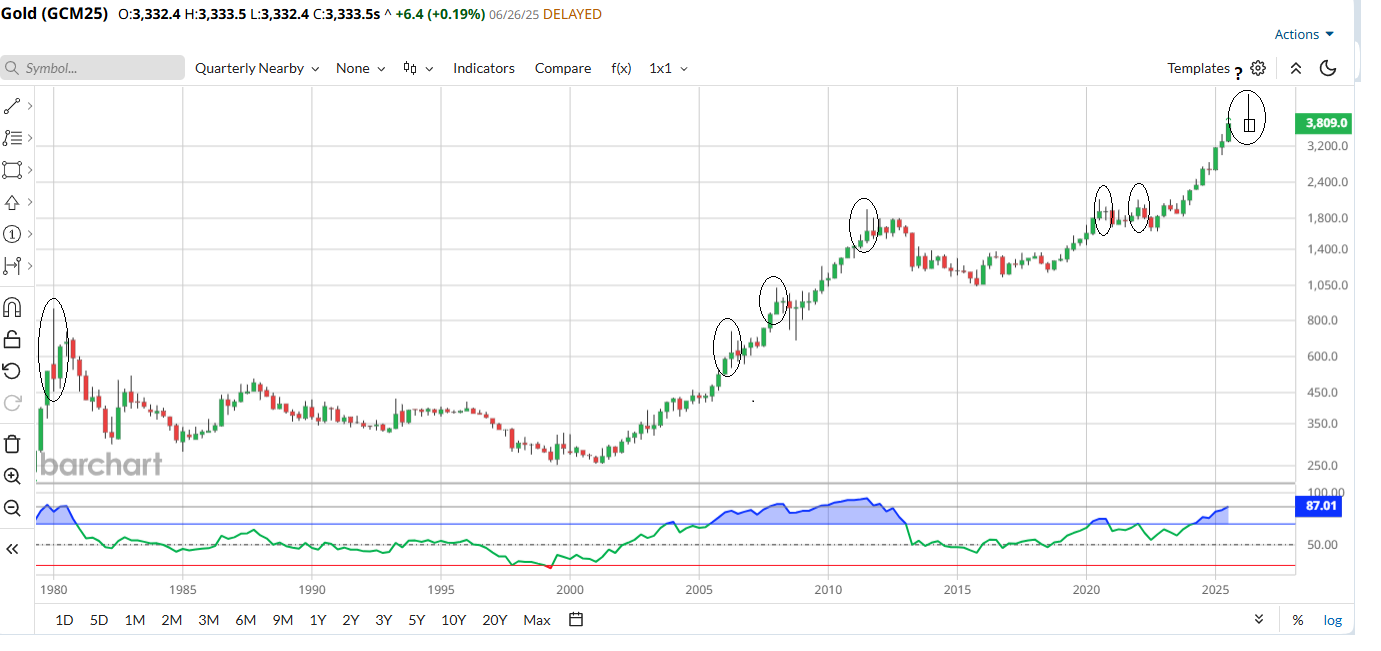
Task: Collapse the left drawing toolbar
Action: 13,549
